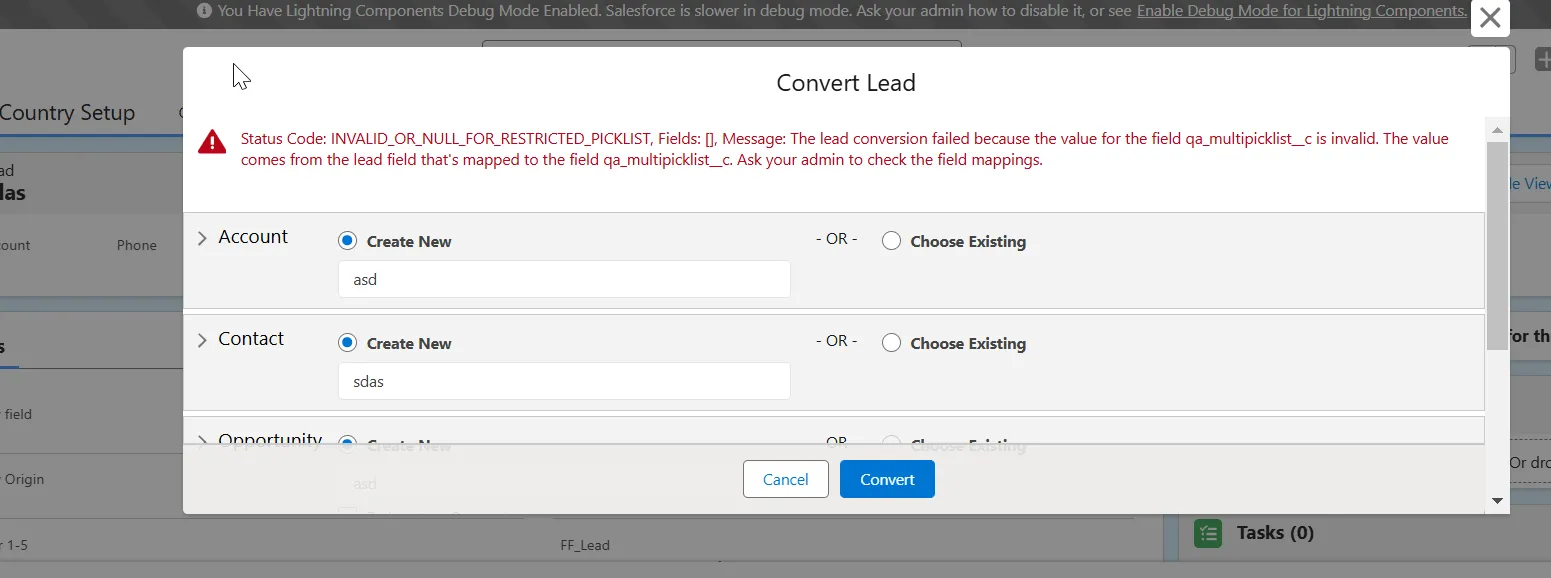Viewport: 1551px width, 578px height.
Task: Select Choose Existing for Account
Action: click(x=891, y=241)
